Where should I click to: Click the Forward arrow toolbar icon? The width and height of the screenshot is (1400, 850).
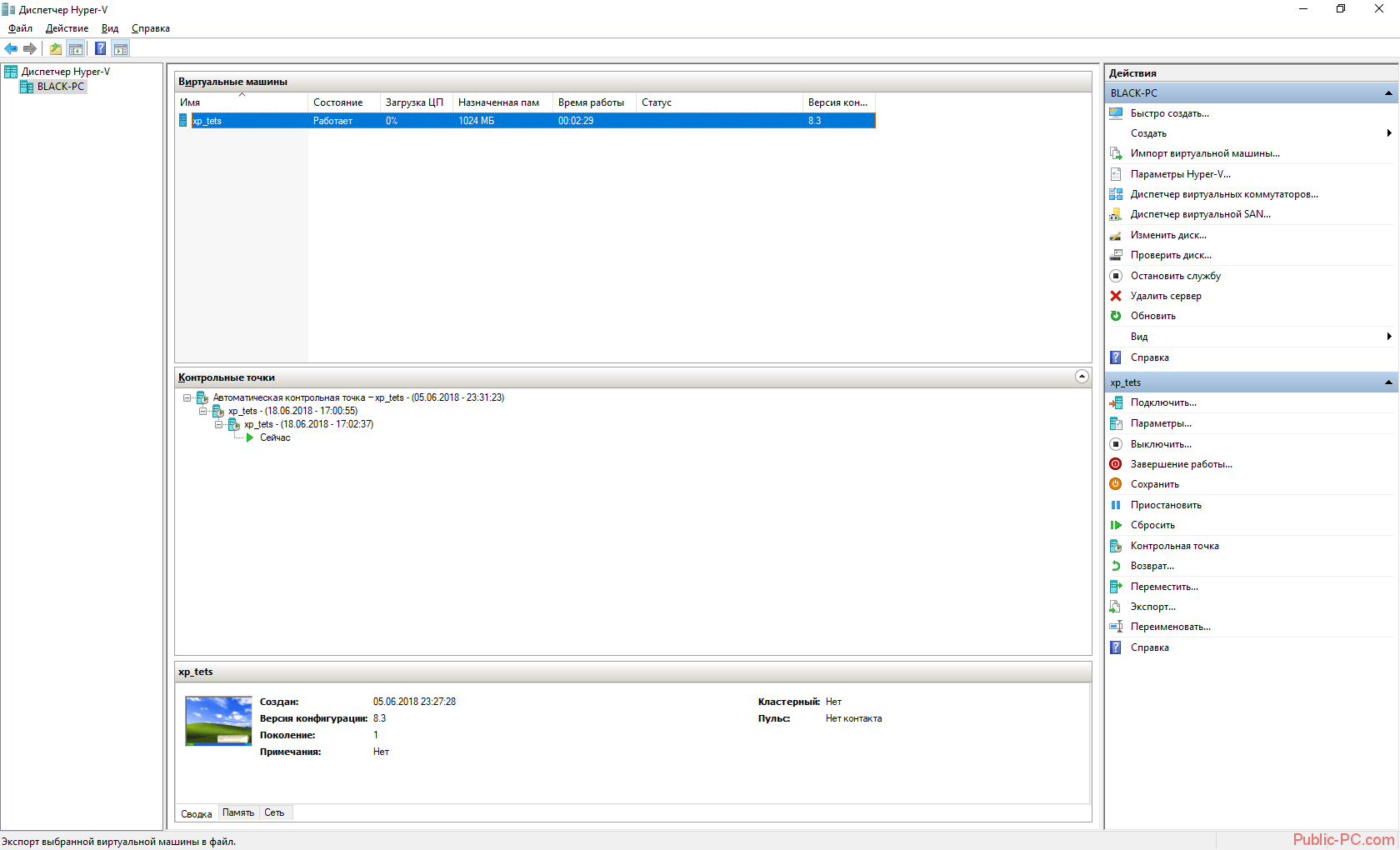(x=30, y=48)
